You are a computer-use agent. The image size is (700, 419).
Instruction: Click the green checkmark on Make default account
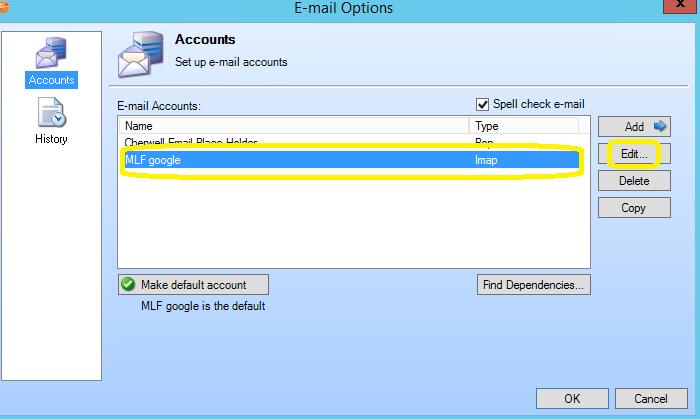tap(128, 284)
